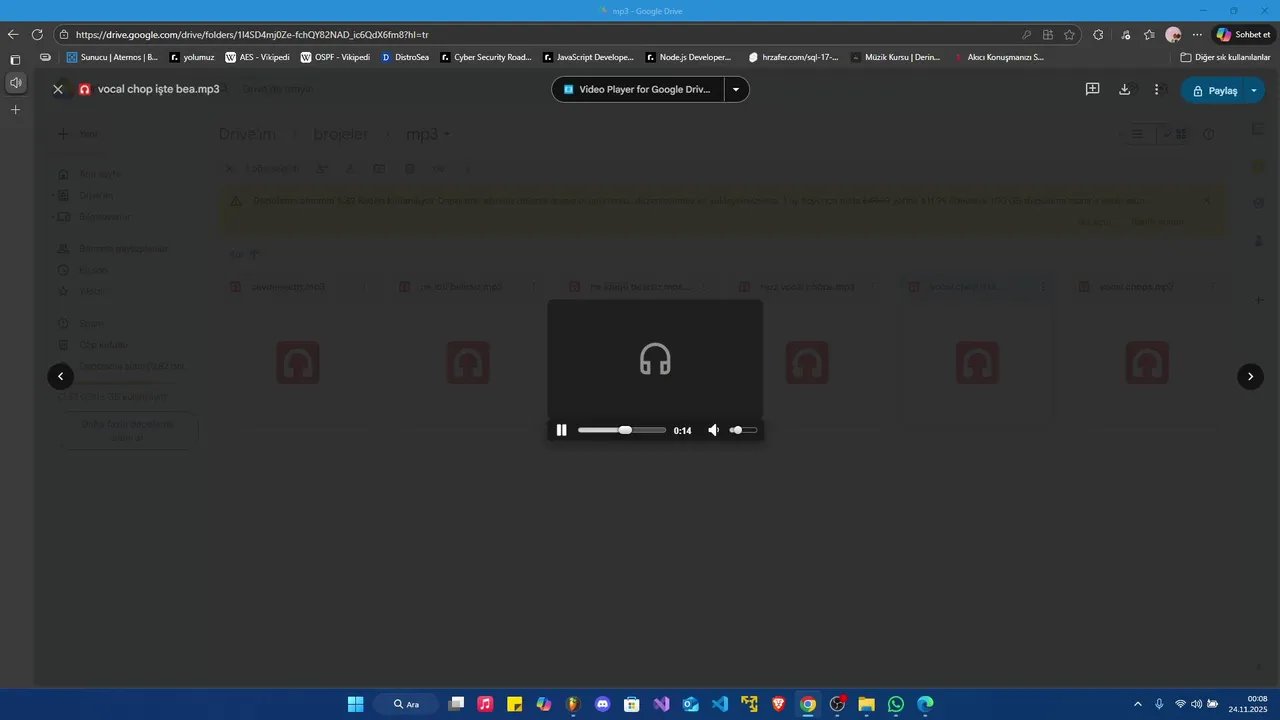Image resolution: width=1280 pixels, height=720 pixels.
Task: Click the headphones audio thumbnail
Action: click(655, 359)
